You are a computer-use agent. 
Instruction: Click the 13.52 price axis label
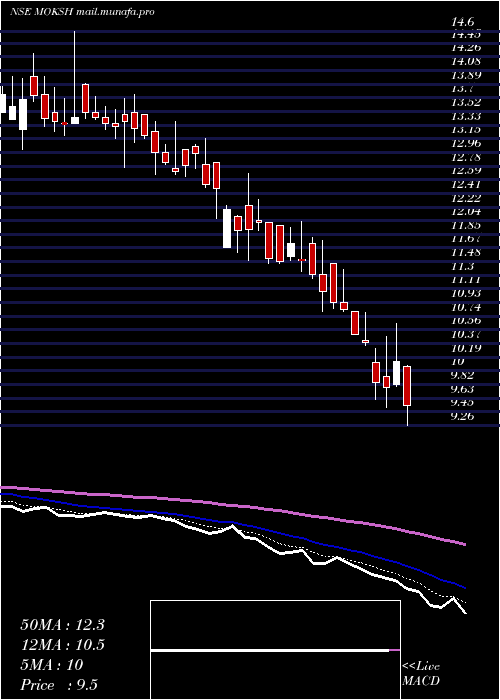(x=466, y=102)
